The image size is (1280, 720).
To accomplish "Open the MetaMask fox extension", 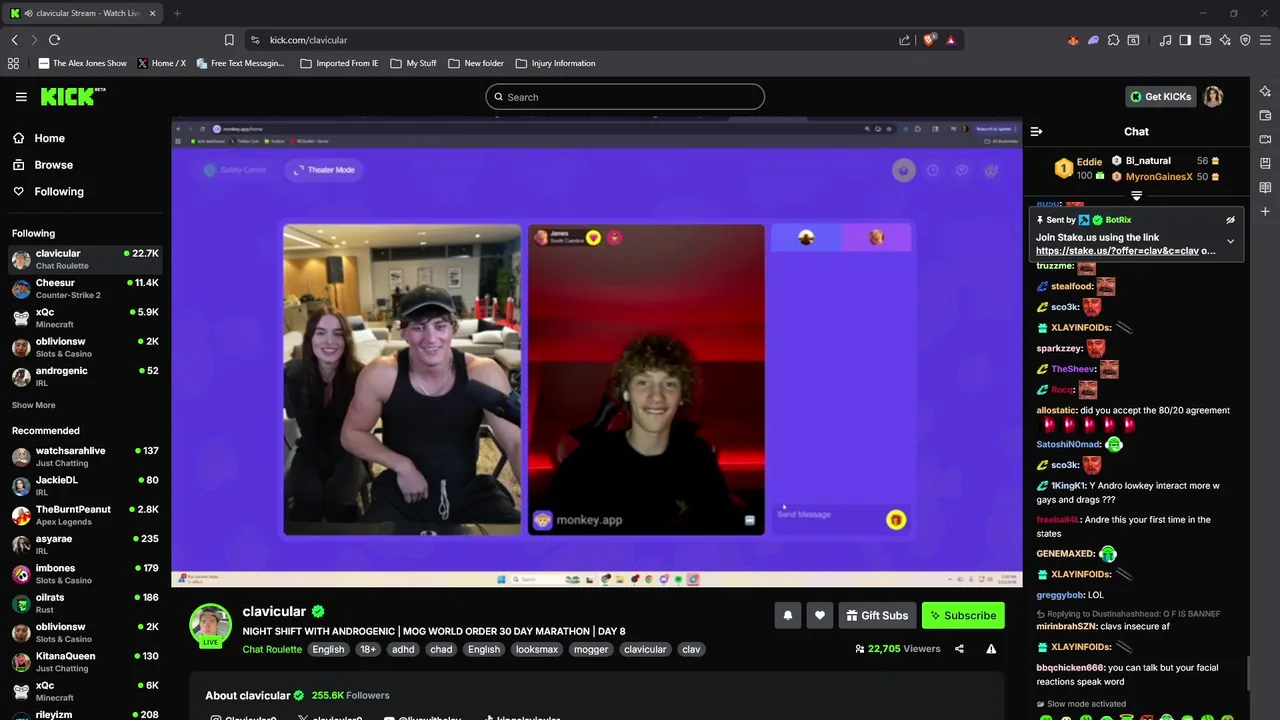I will 1073,40.
